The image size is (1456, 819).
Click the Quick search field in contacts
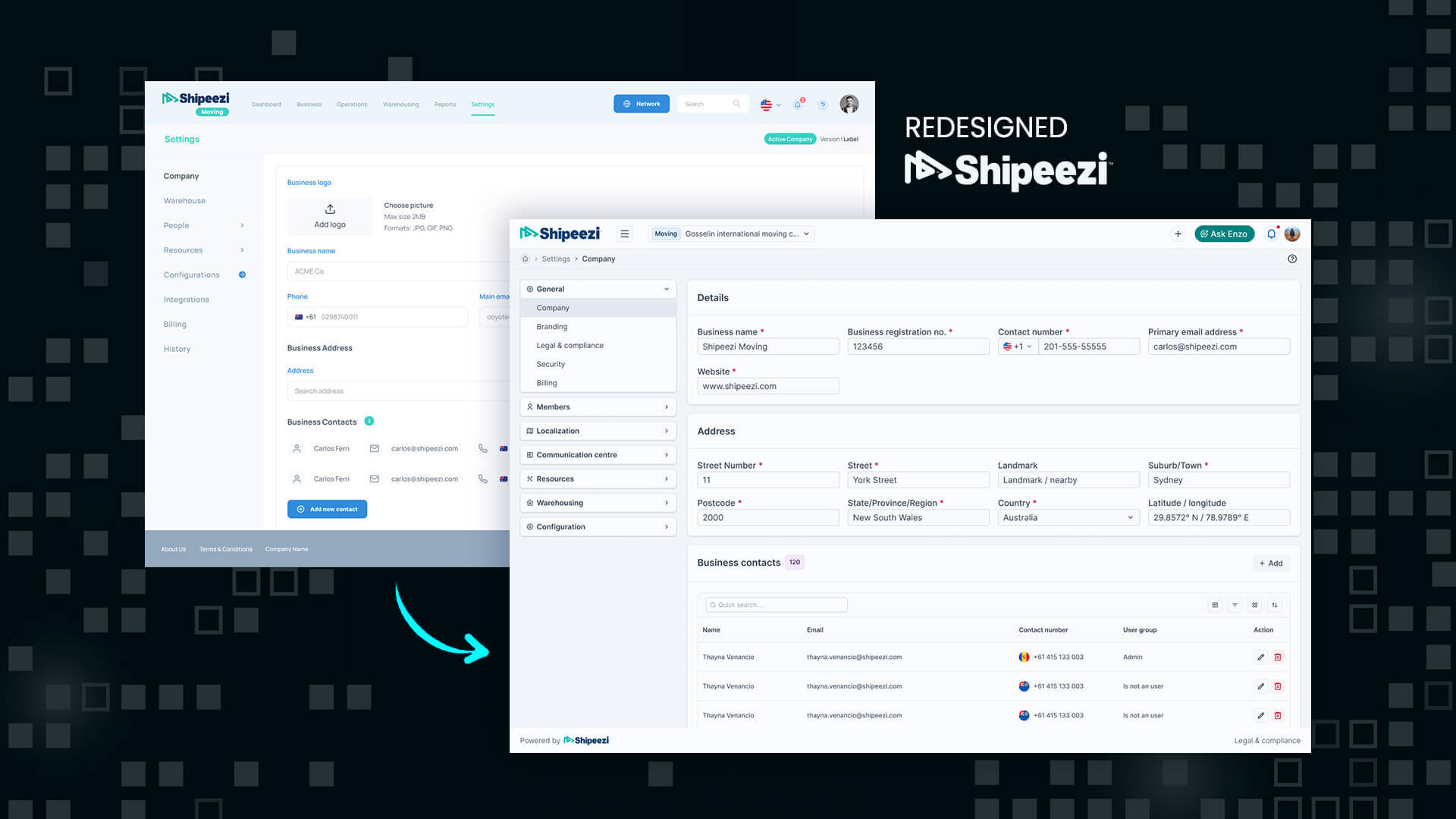coord(777,605)
